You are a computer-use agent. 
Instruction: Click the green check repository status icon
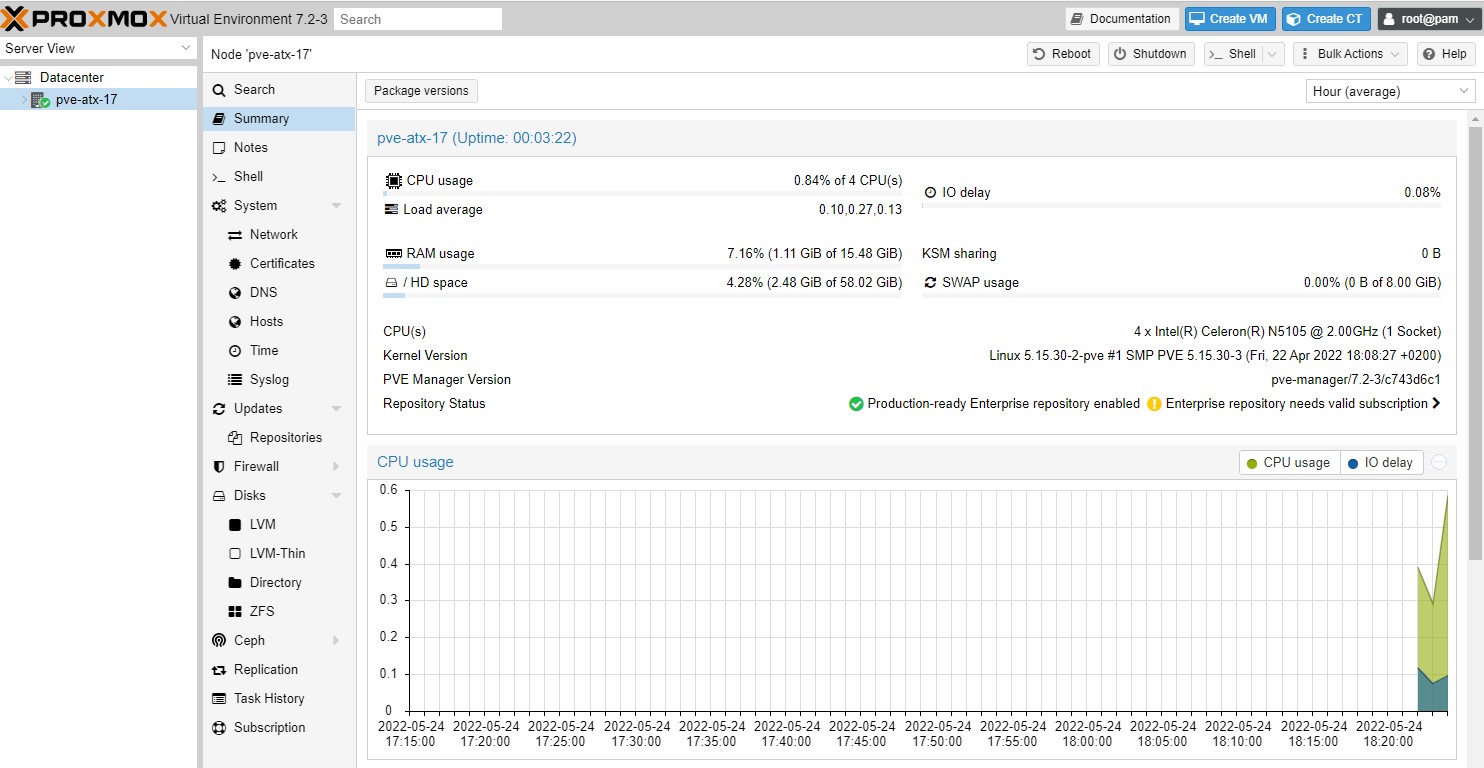point(856,404)
